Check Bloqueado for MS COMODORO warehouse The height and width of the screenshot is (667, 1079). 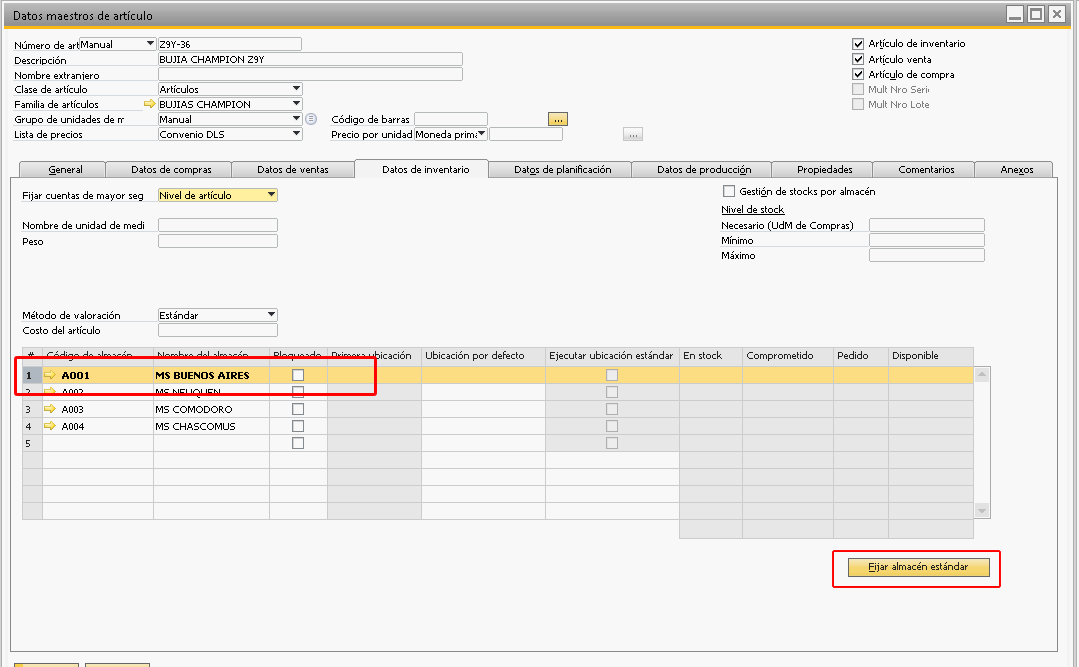click(x=298, y=410)
